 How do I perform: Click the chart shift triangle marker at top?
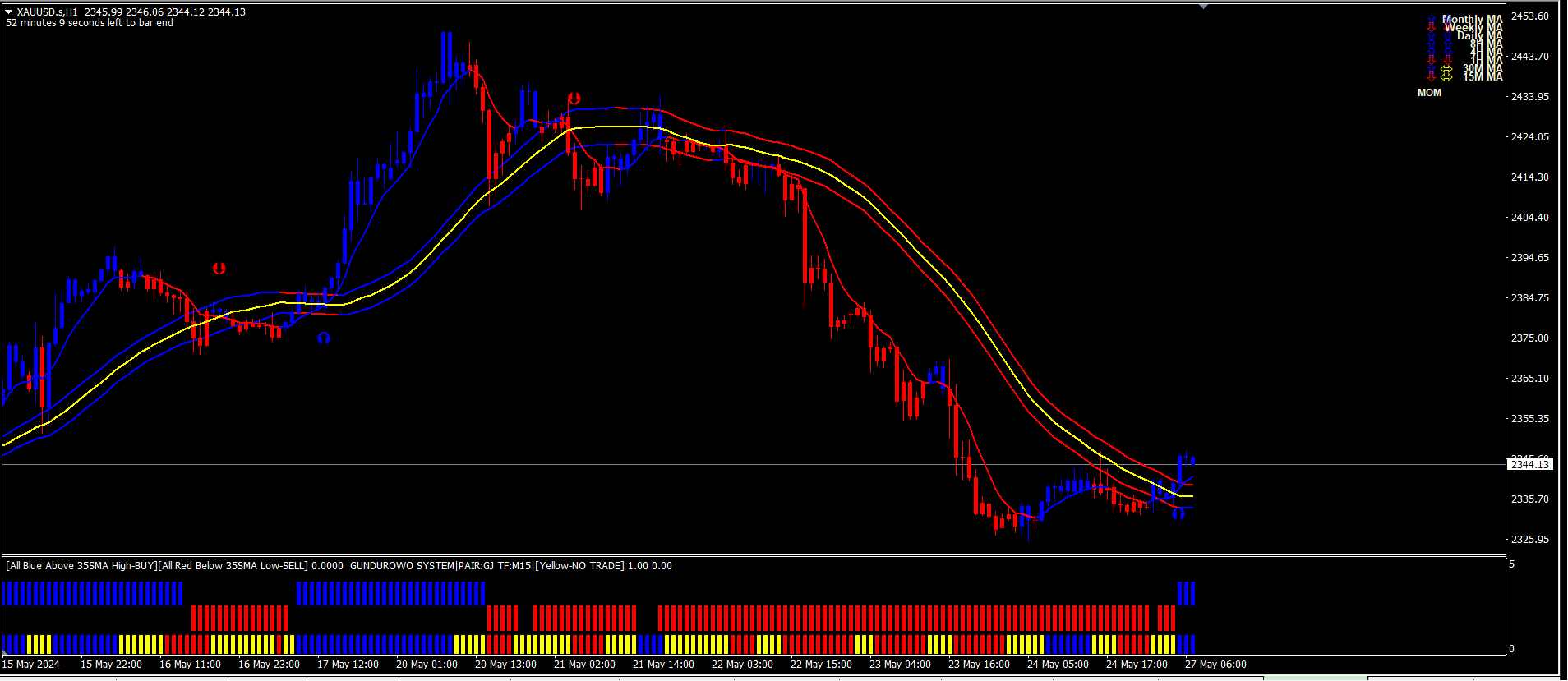(x=1204, y=7)
